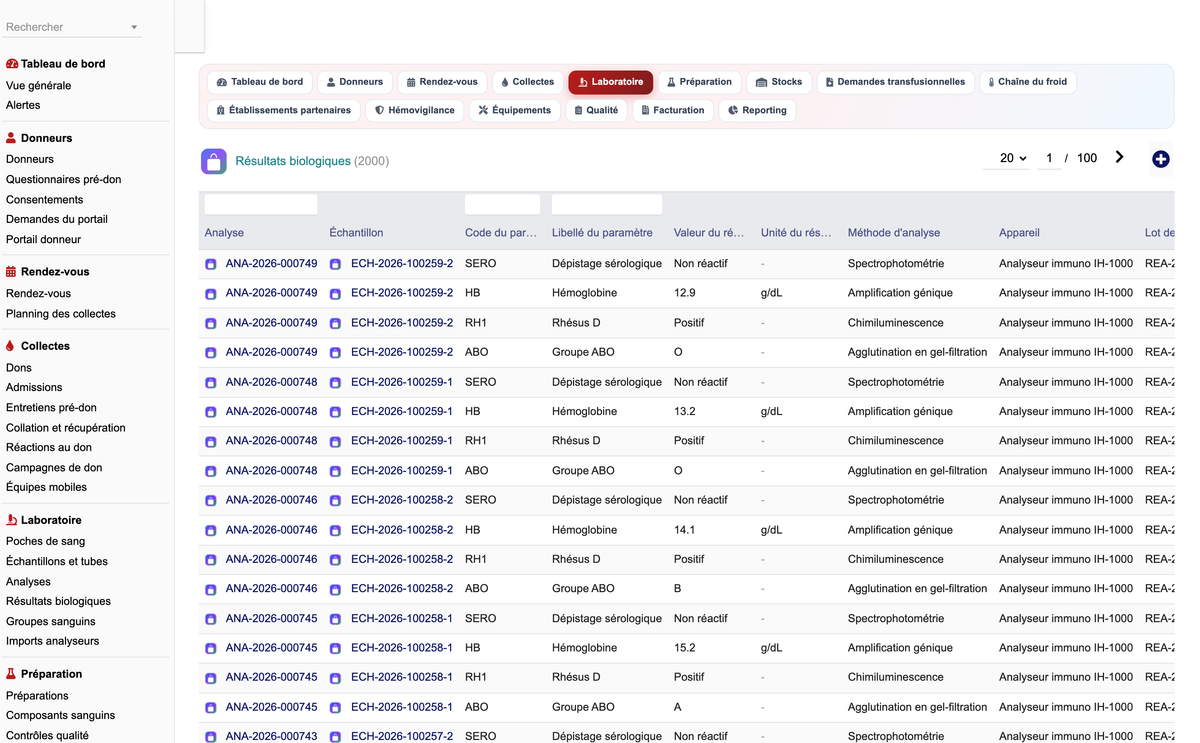
Task: Sort by Appareil column header
Action: click(x=1019, y=233)
